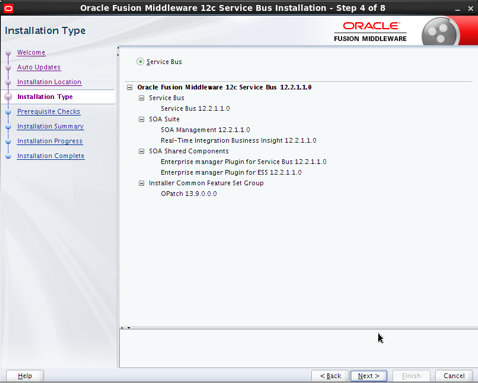Click the Installation Progress step bullet marker
The image size is (478, 383).
(8, 141)
